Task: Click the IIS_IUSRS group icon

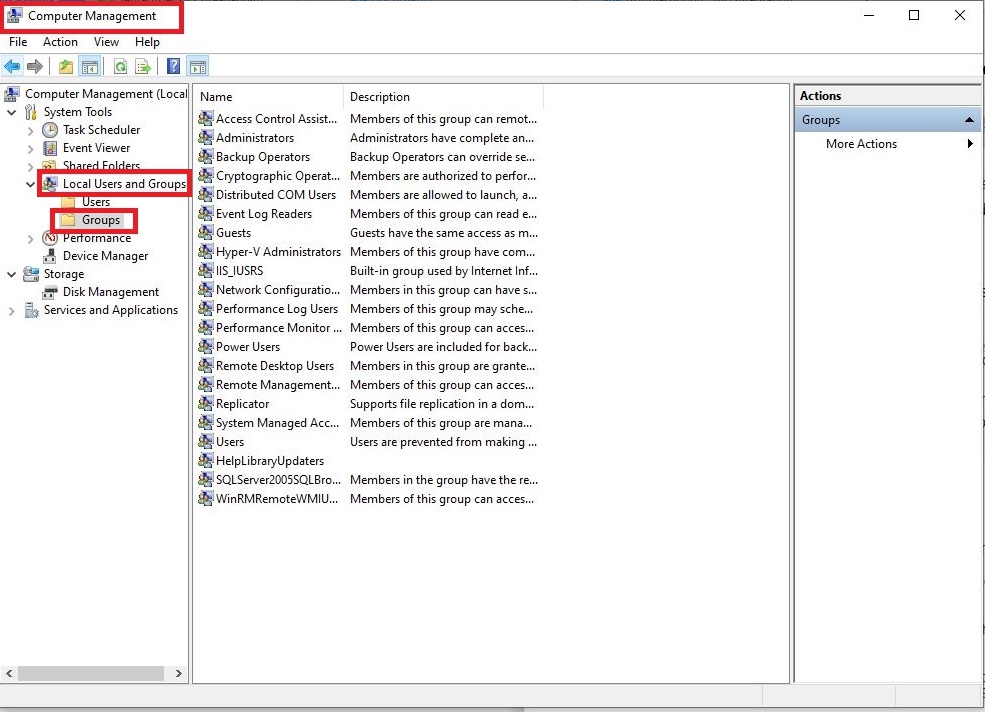Action: [x=205, y=270]
